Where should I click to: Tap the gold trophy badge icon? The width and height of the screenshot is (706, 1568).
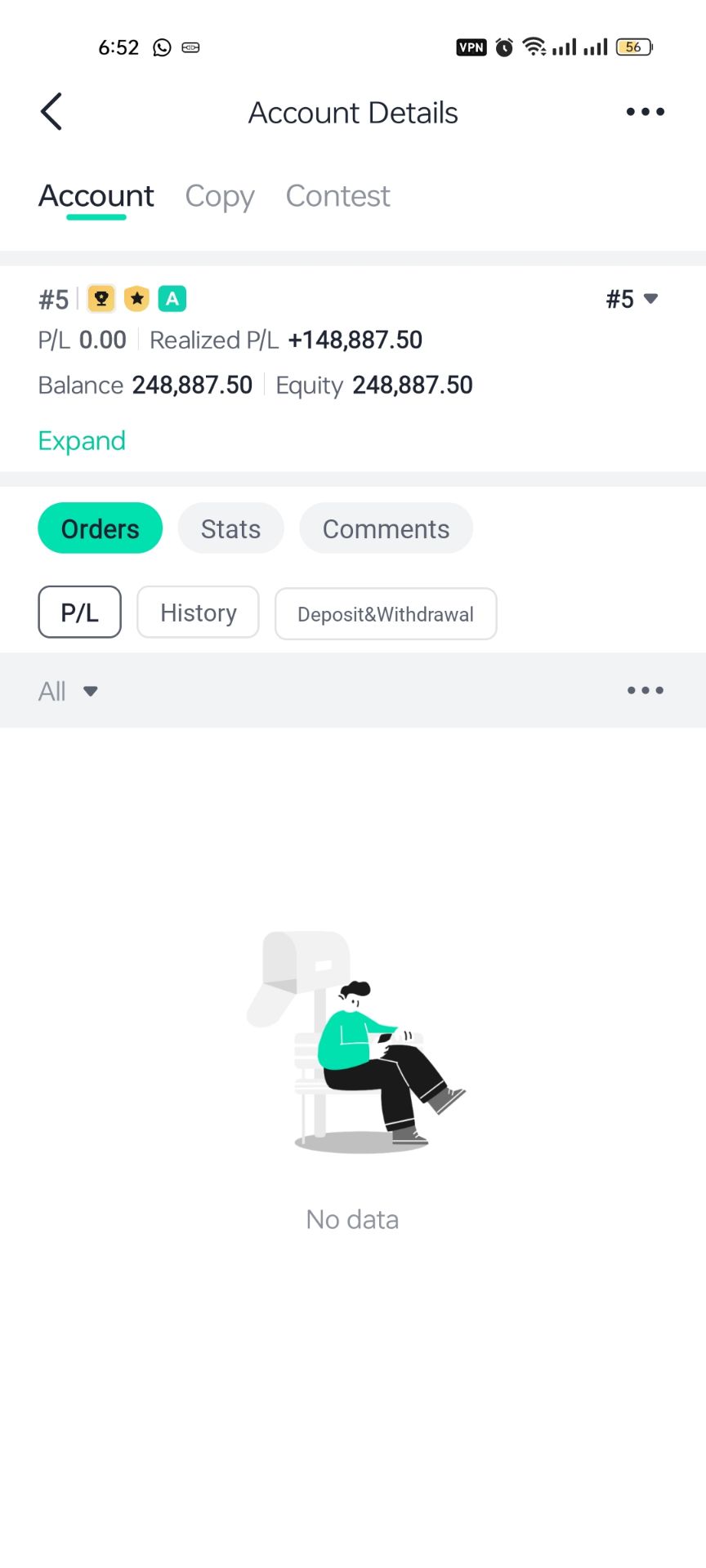click(x=101, y=299)
